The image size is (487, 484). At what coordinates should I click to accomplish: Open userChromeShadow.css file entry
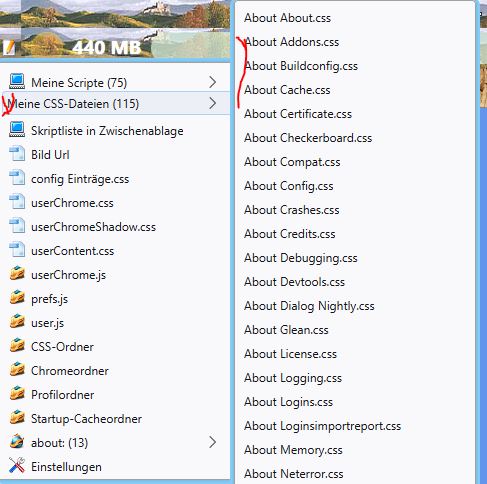point(115,226)
